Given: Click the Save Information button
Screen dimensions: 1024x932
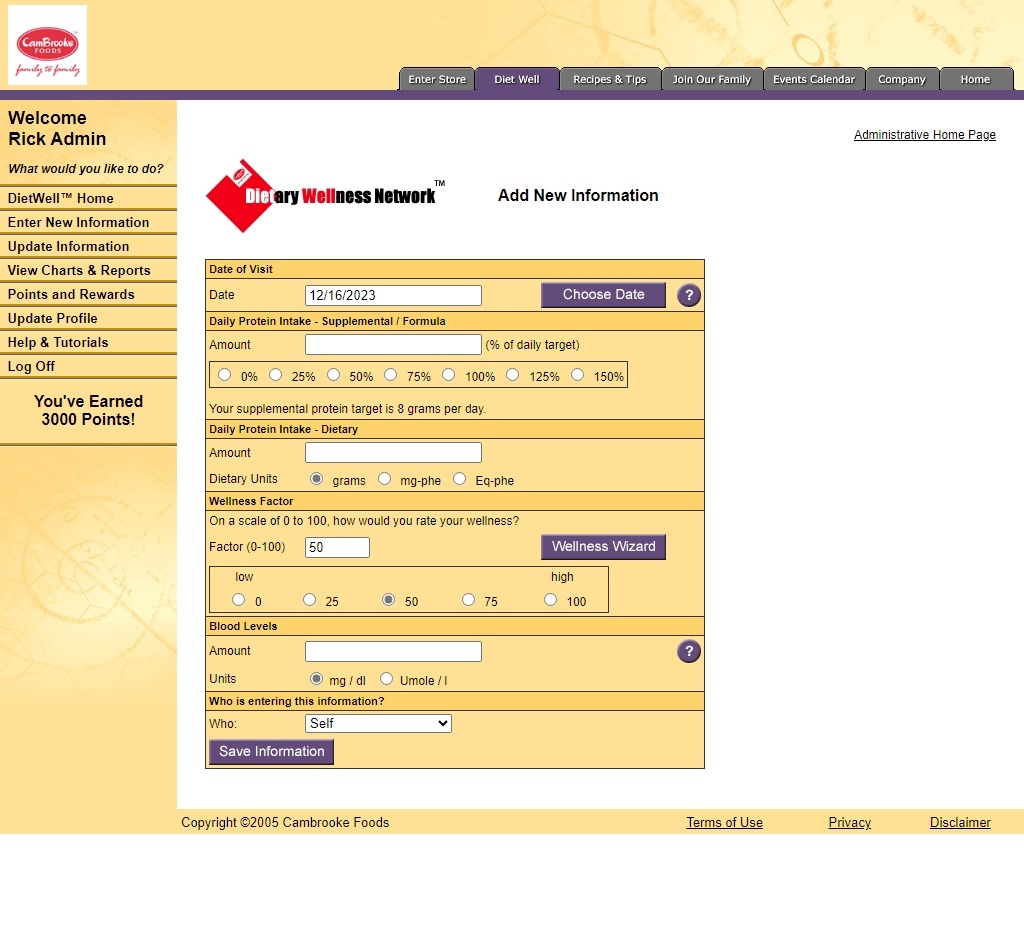Looking at the screenshot, I should click(x=271, y=752).
